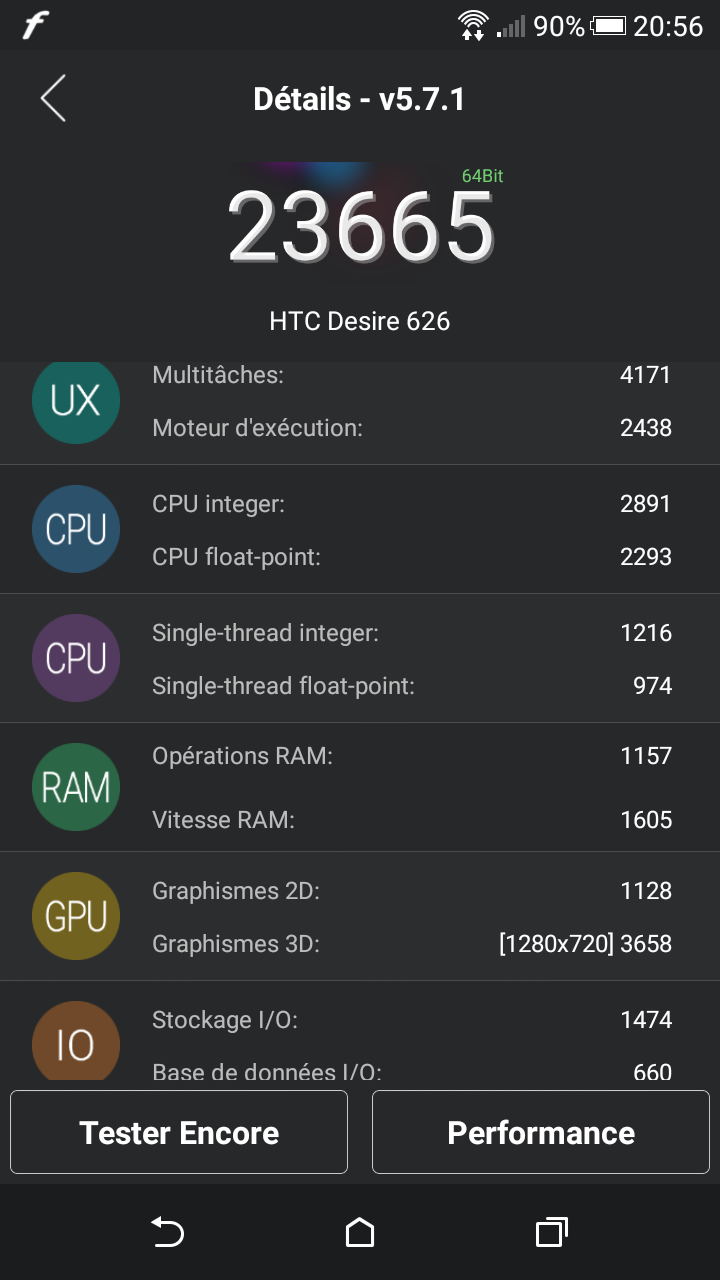Image resolution: width=720 pixels, height=1280 pixels.
Task: Tap the back arrow in the header
Action: pos(53,99)
